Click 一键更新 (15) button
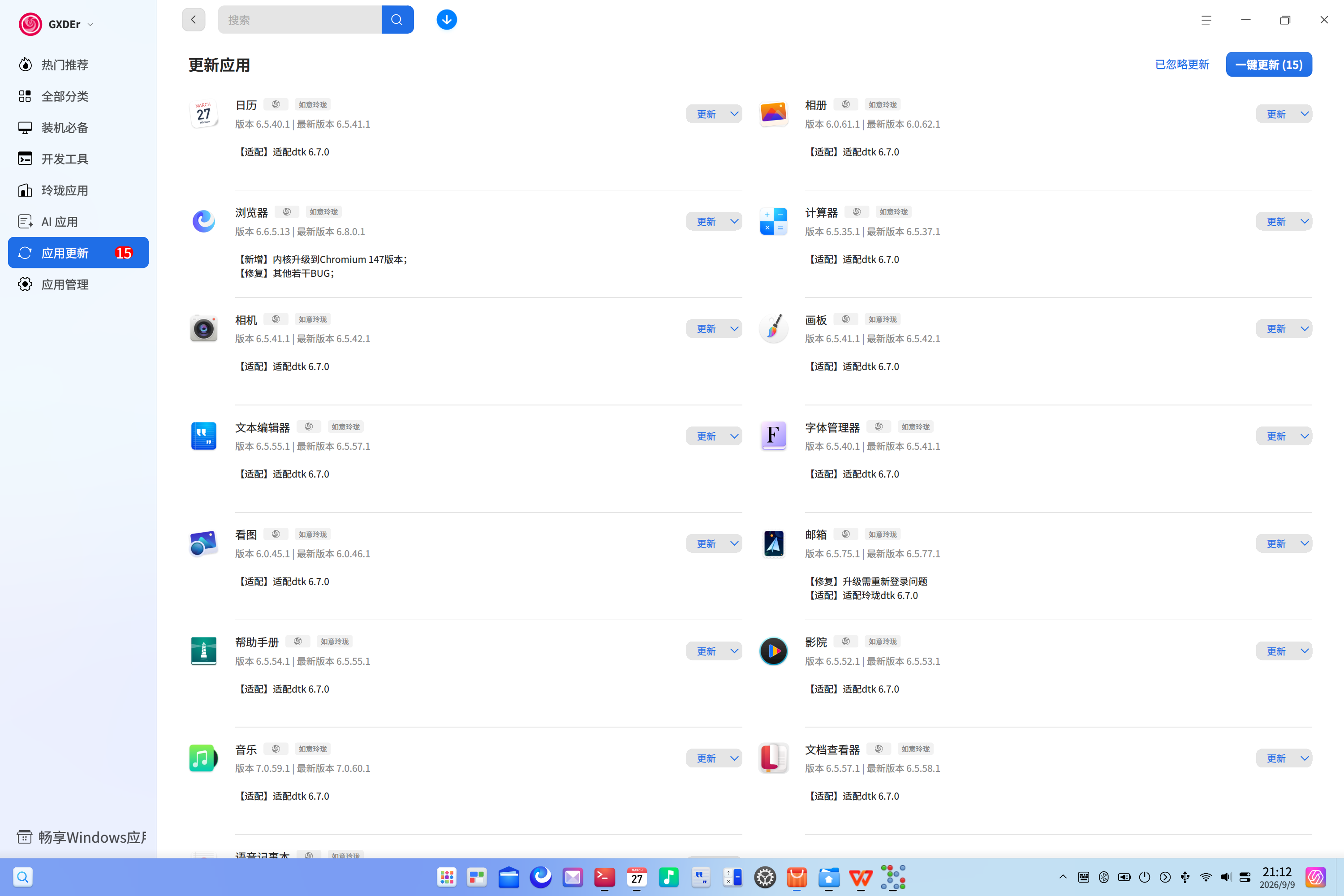Screen dimensions: 1344x896 1269,65
